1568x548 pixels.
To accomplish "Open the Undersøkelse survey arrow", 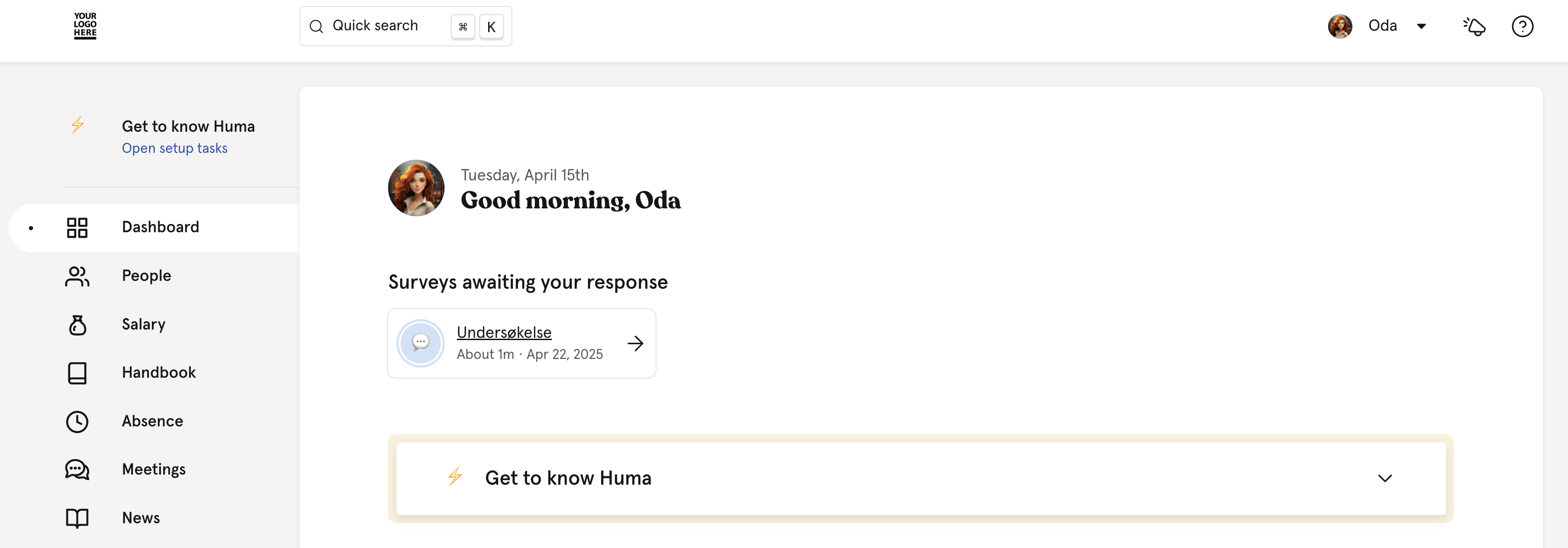I will [x=635, y=343].
